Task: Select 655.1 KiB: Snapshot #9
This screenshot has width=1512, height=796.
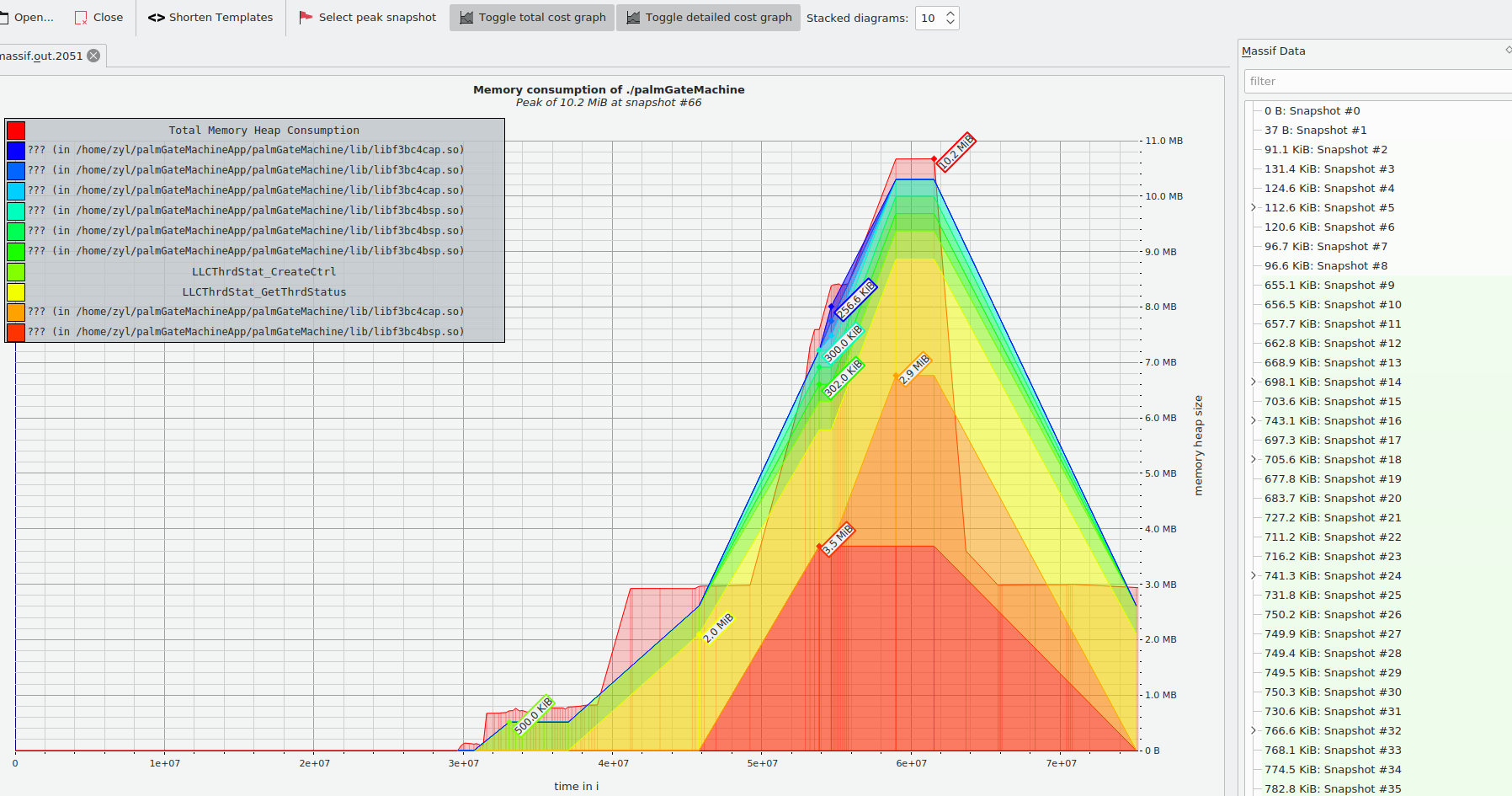Action: coord(1328,286)
